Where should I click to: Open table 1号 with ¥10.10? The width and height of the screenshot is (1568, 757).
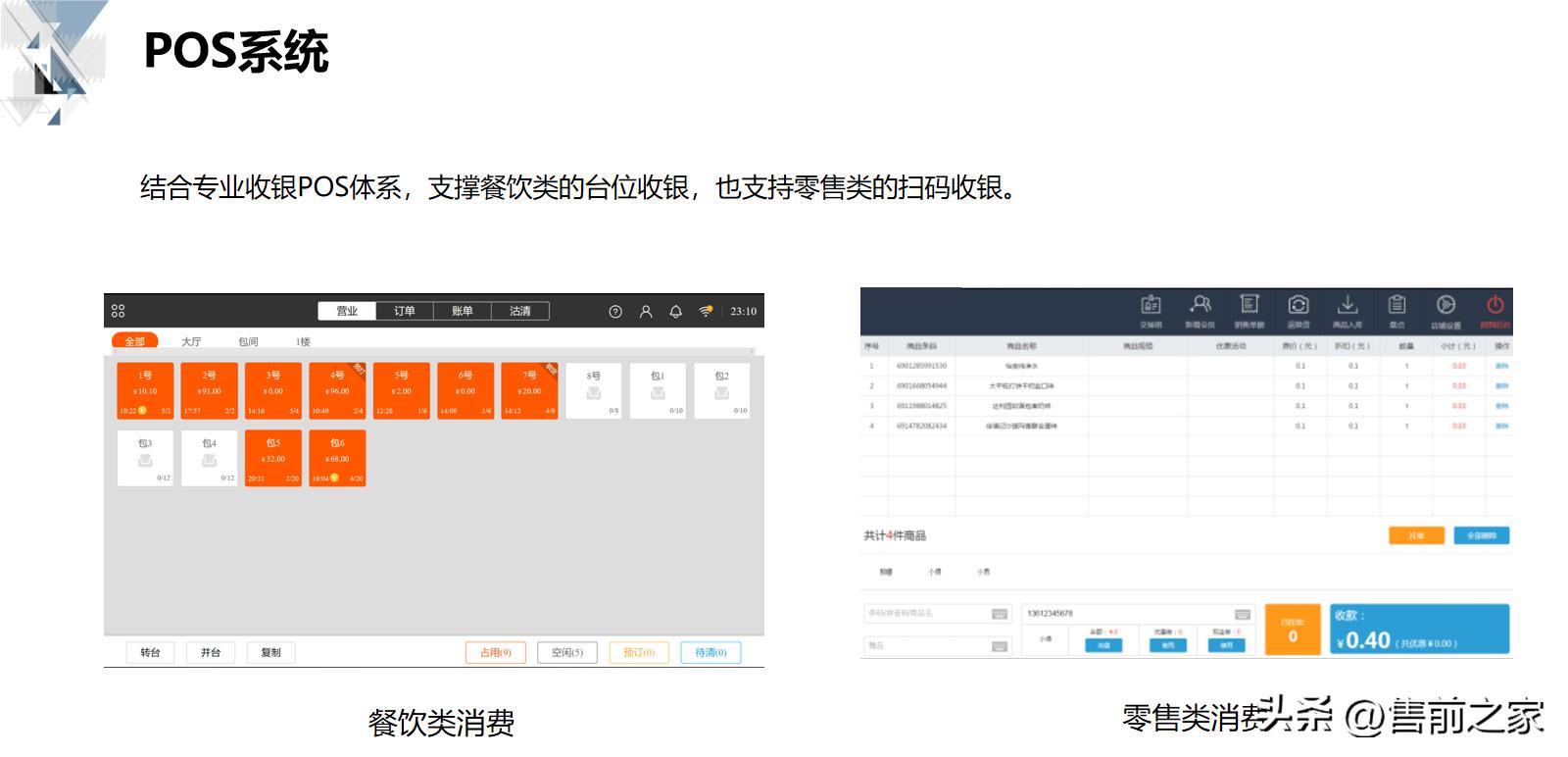(x=145, y=391)
